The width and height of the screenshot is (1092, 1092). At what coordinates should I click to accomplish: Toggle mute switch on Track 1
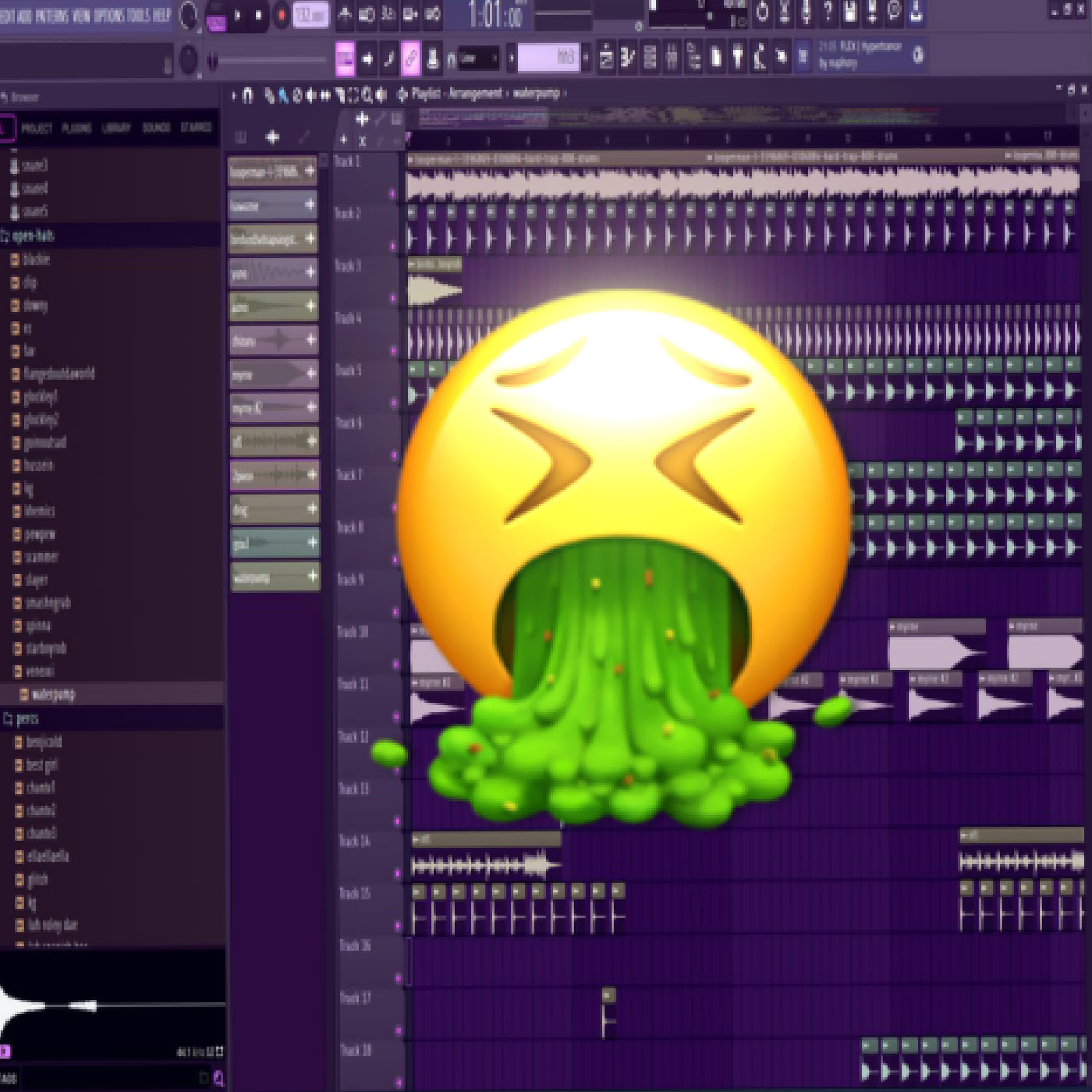(393, 194)
